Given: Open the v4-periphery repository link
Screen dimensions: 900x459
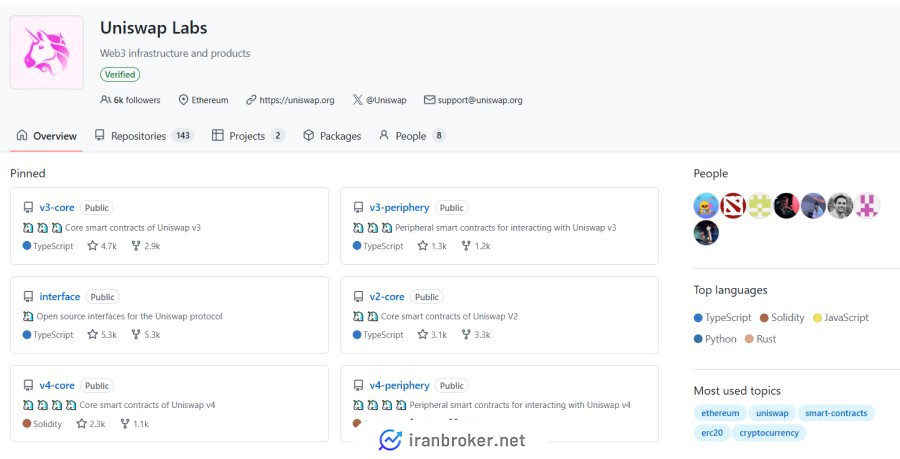Looking at the screenshot, I should coord(399,386).
